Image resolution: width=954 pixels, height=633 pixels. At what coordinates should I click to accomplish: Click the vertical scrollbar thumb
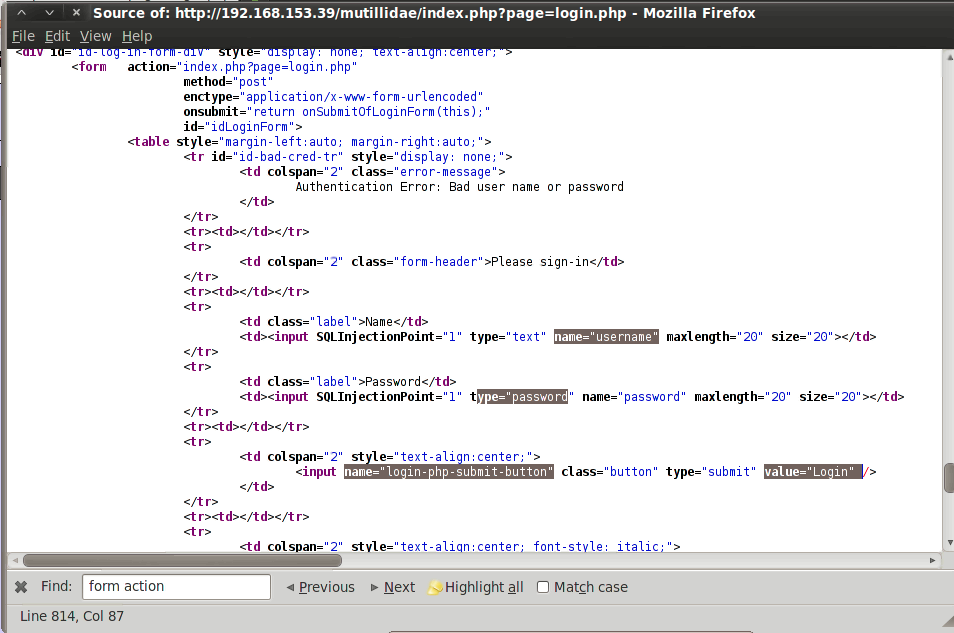pos(948,477)
